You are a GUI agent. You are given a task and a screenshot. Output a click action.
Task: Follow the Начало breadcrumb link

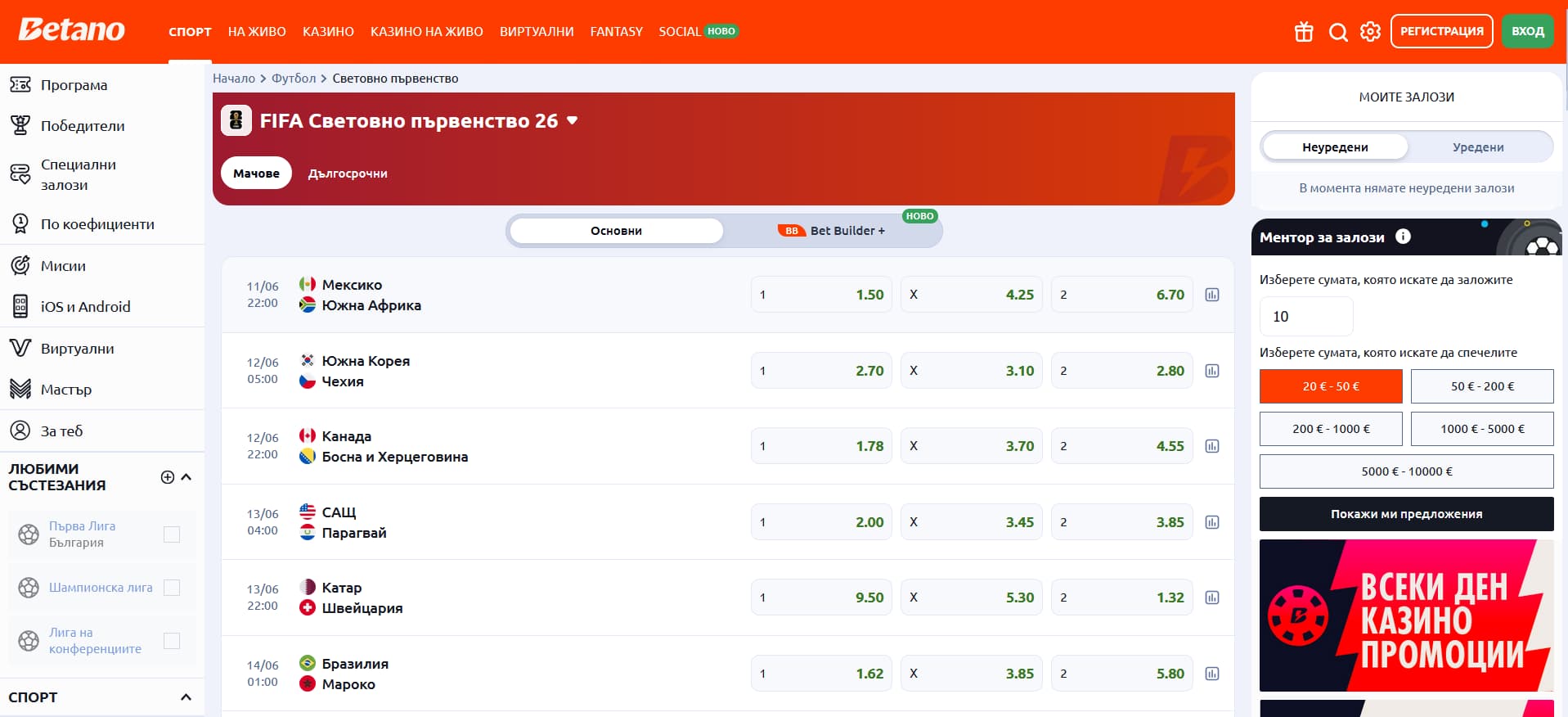[234, 79]
